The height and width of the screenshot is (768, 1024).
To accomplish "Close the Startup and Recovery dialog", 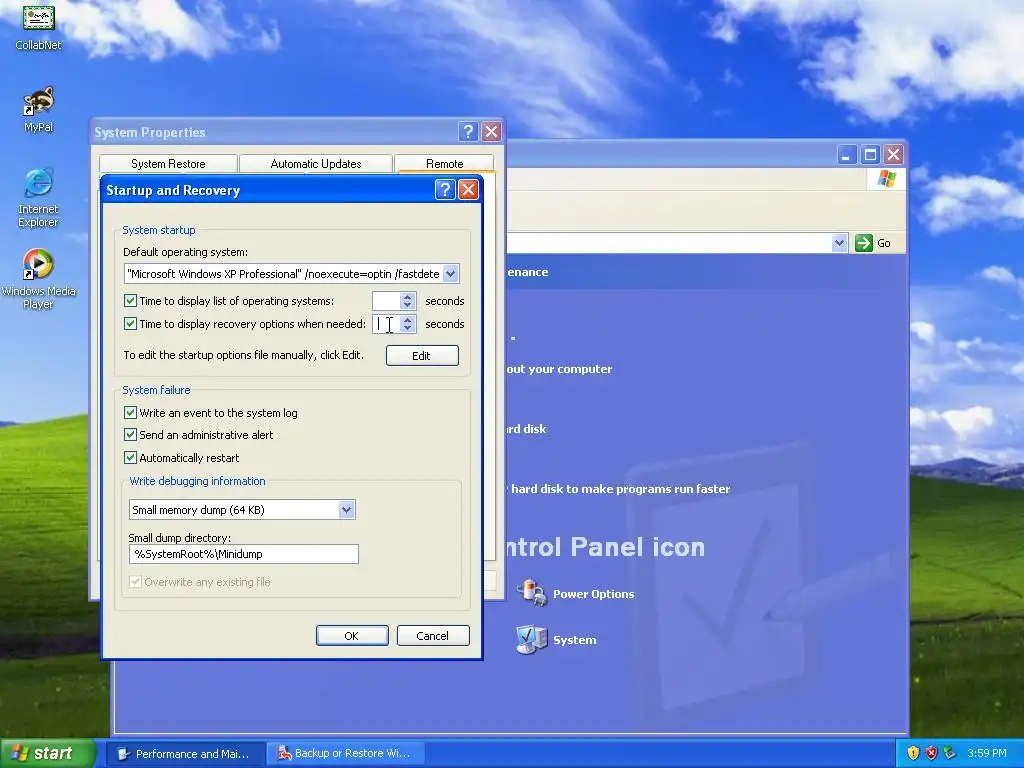I will [x=468, y=190].
